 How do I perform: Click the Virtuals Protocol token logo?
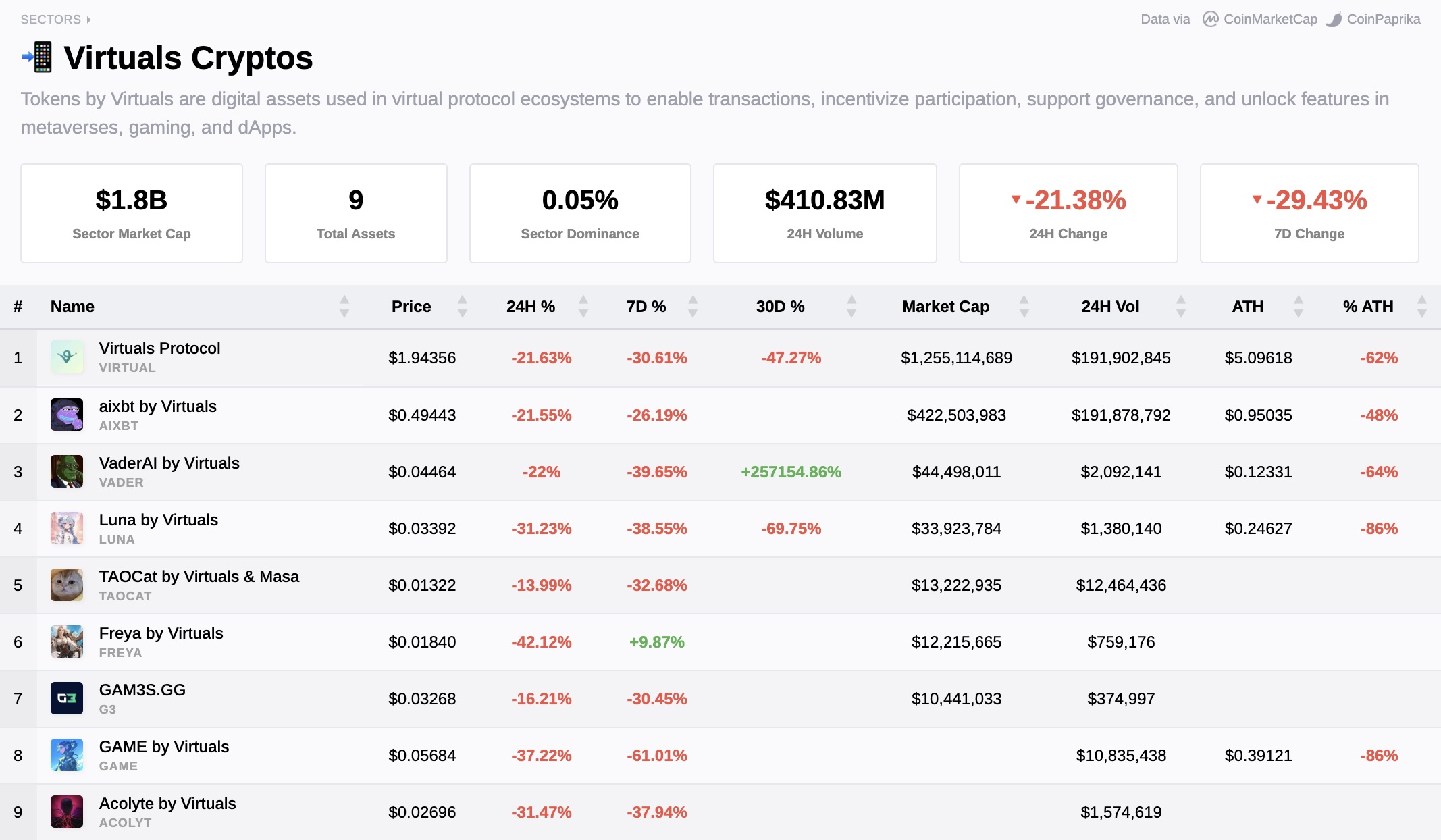[x=67, y=357]
